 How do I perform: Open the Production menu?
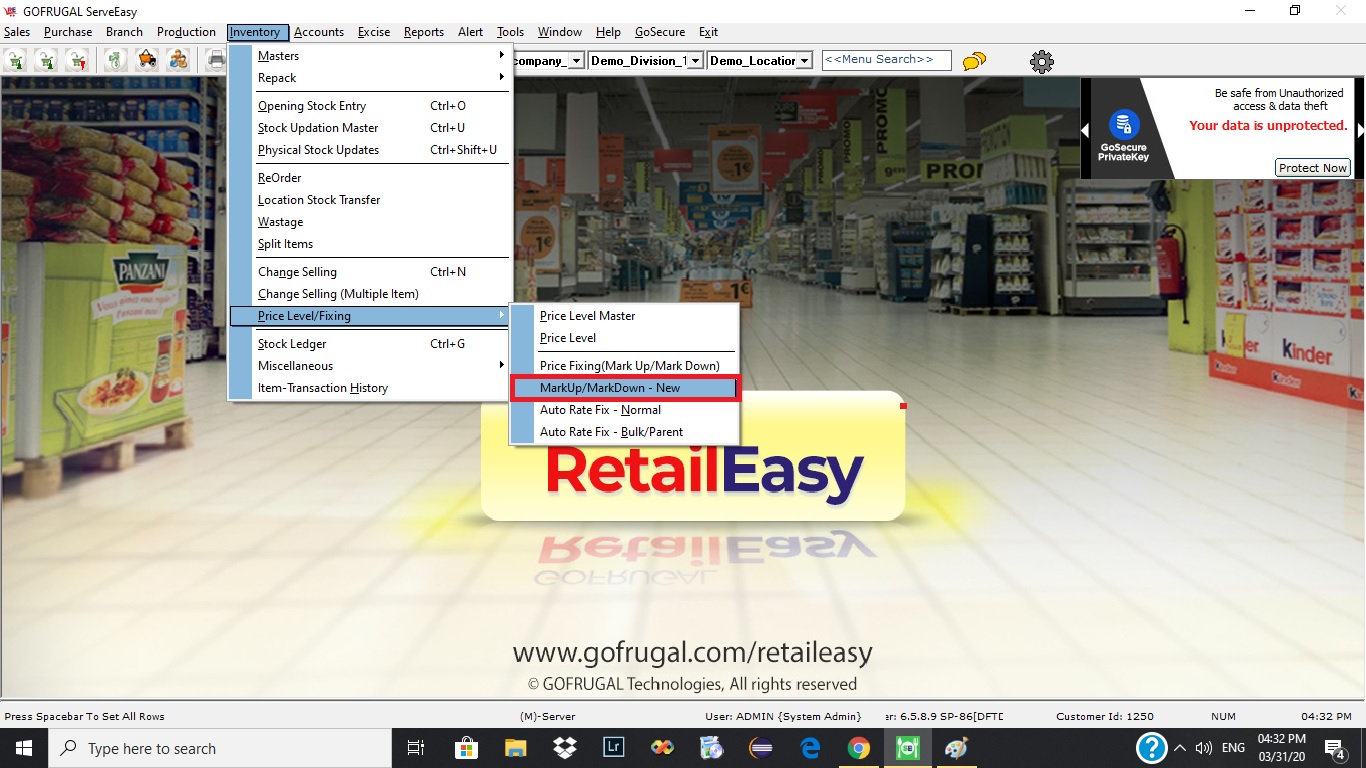click(x=186, y=32)
